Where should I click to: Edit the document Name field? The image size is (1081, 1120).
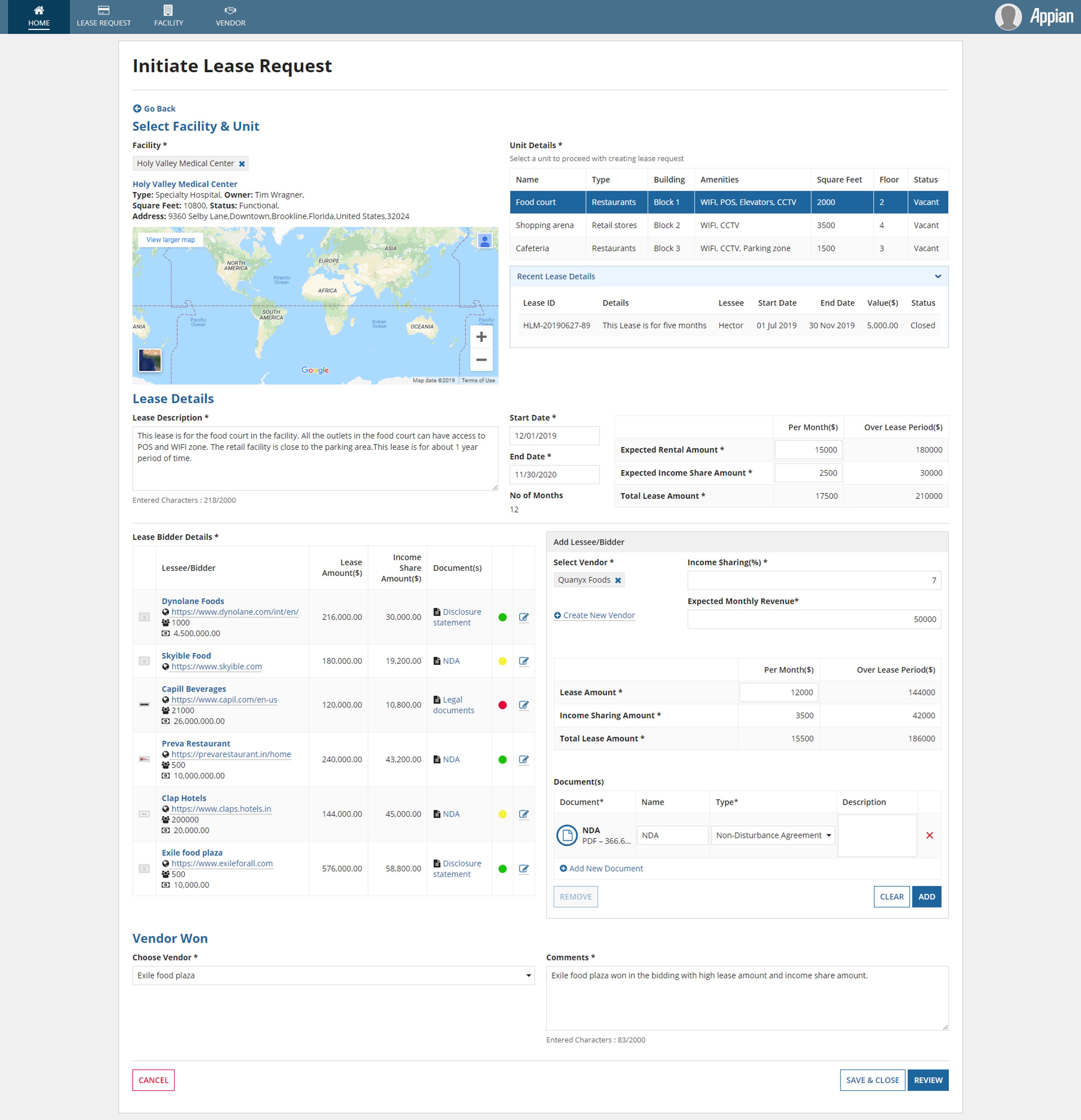coord(672,835)
